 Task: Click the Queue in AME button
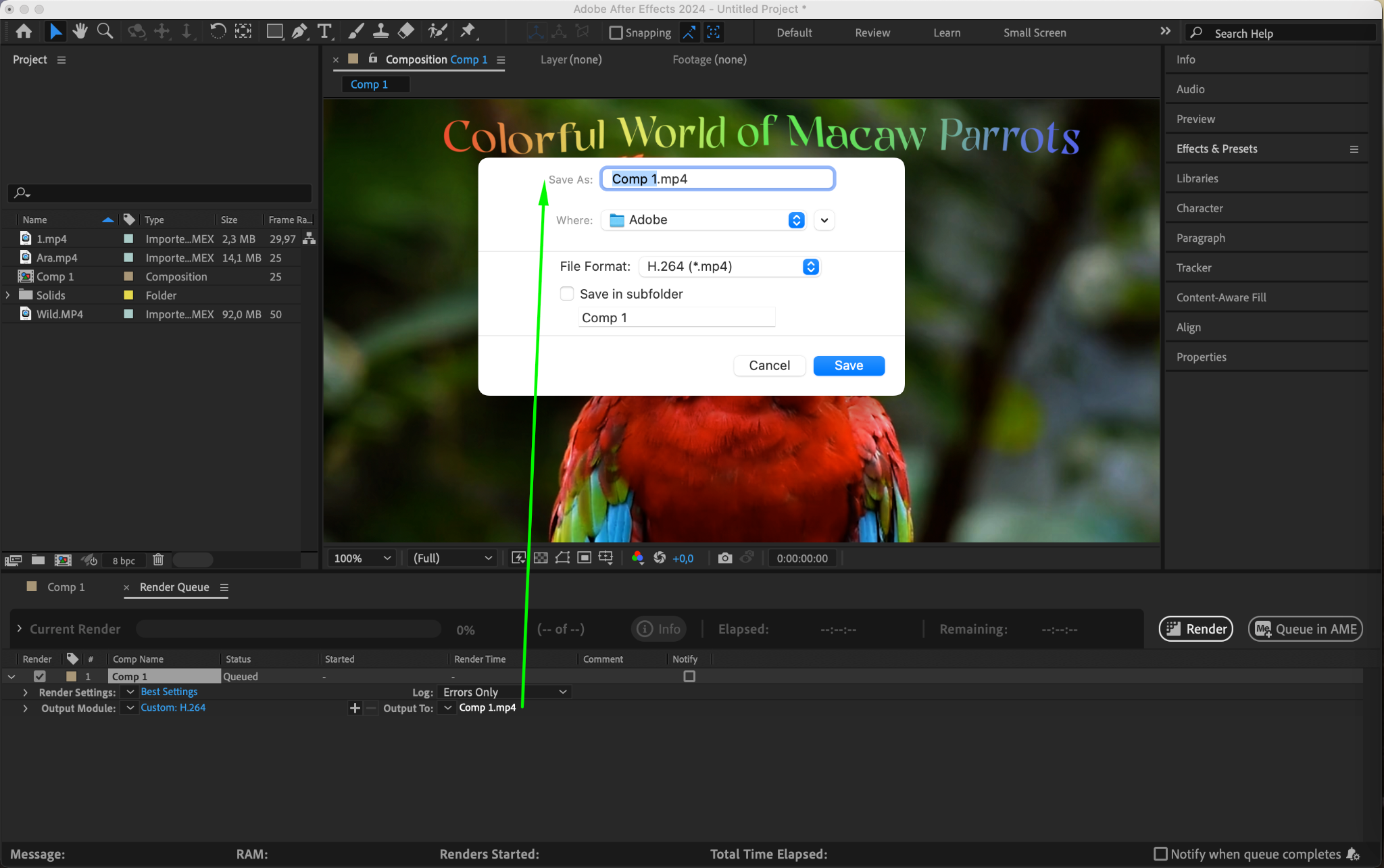tap(1305, 629)
